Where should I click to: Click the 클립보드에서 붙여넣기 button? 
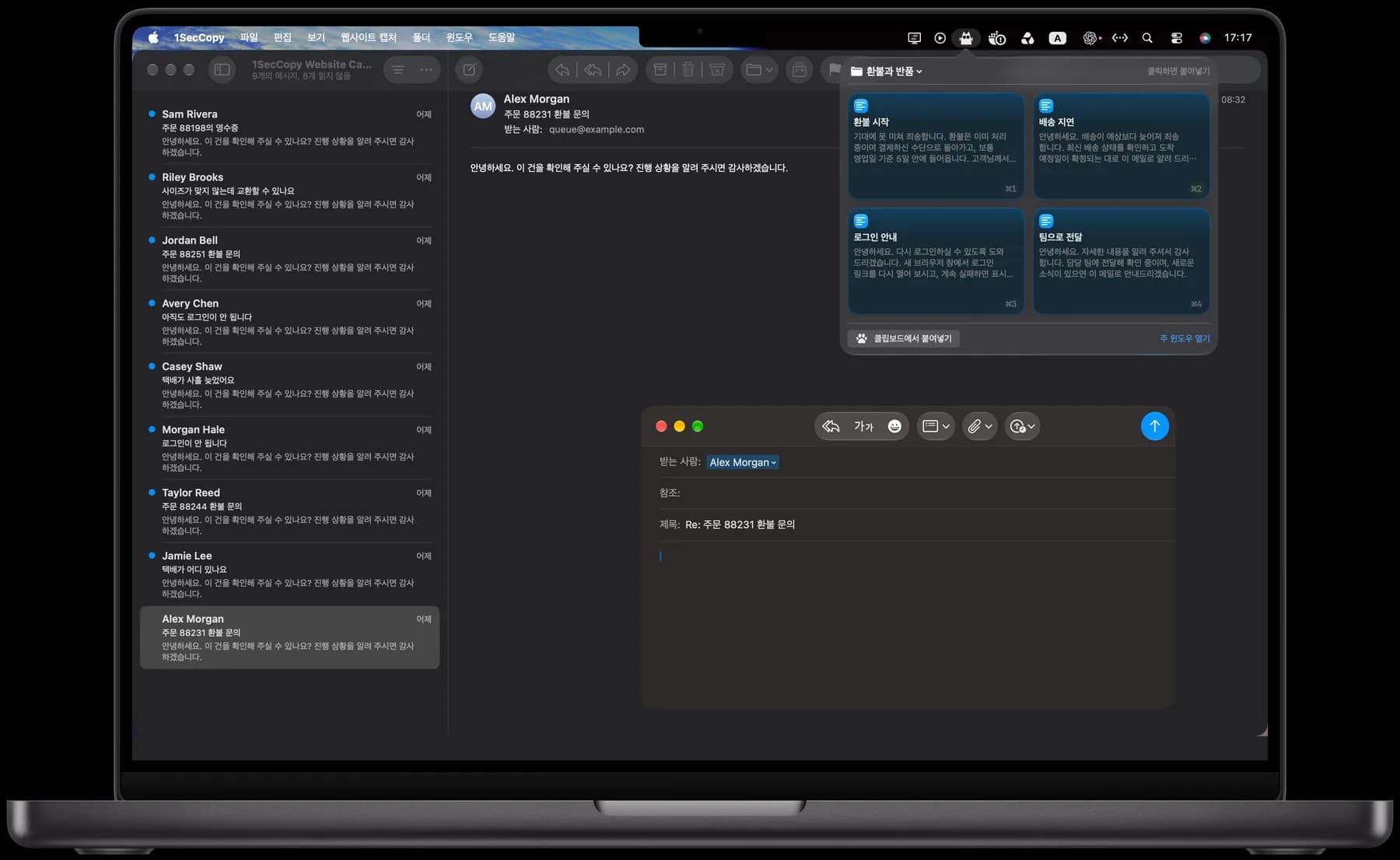[x=904, y=338]
